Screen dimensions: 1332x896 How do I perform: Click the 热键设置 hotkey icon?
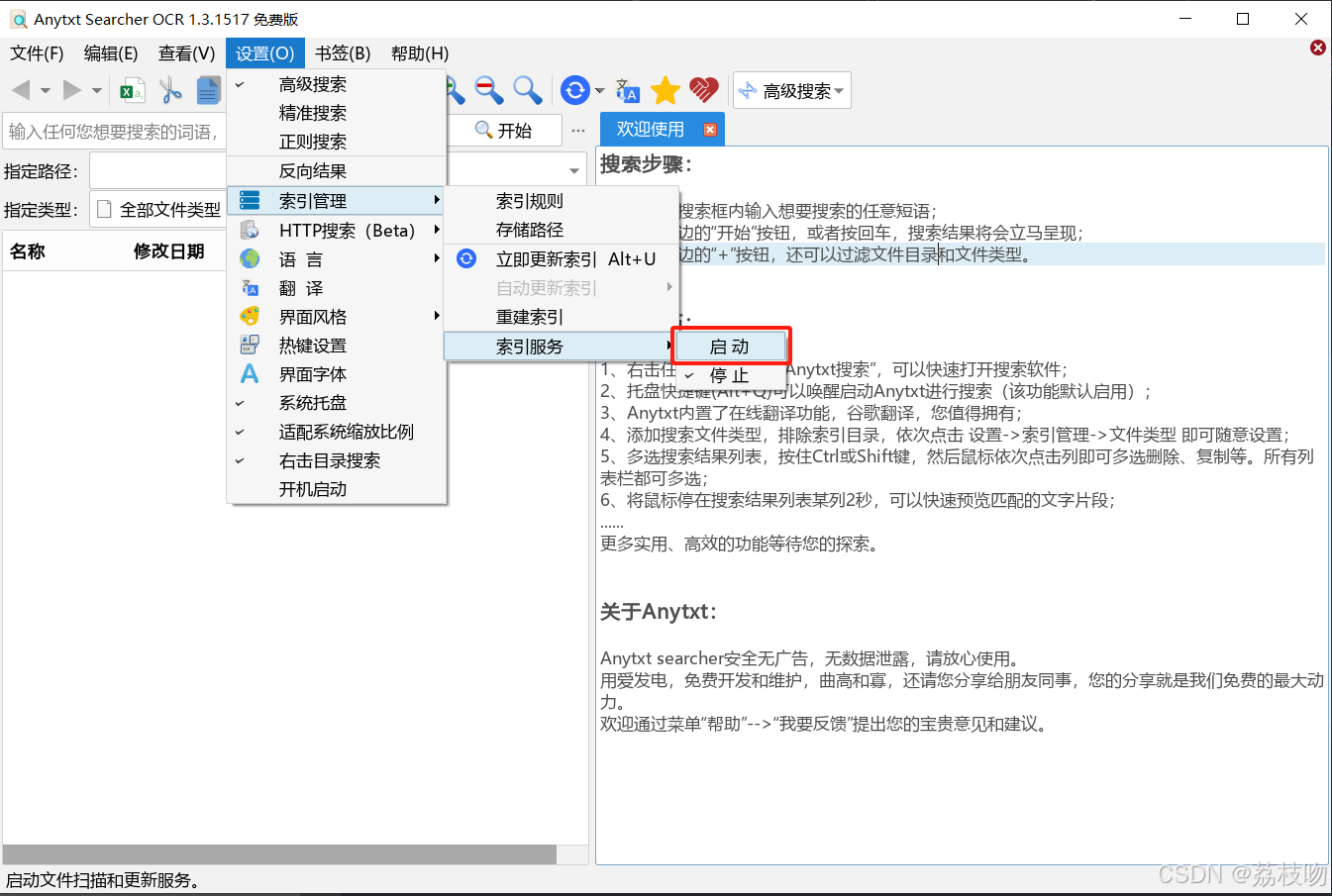click(250, 345)
